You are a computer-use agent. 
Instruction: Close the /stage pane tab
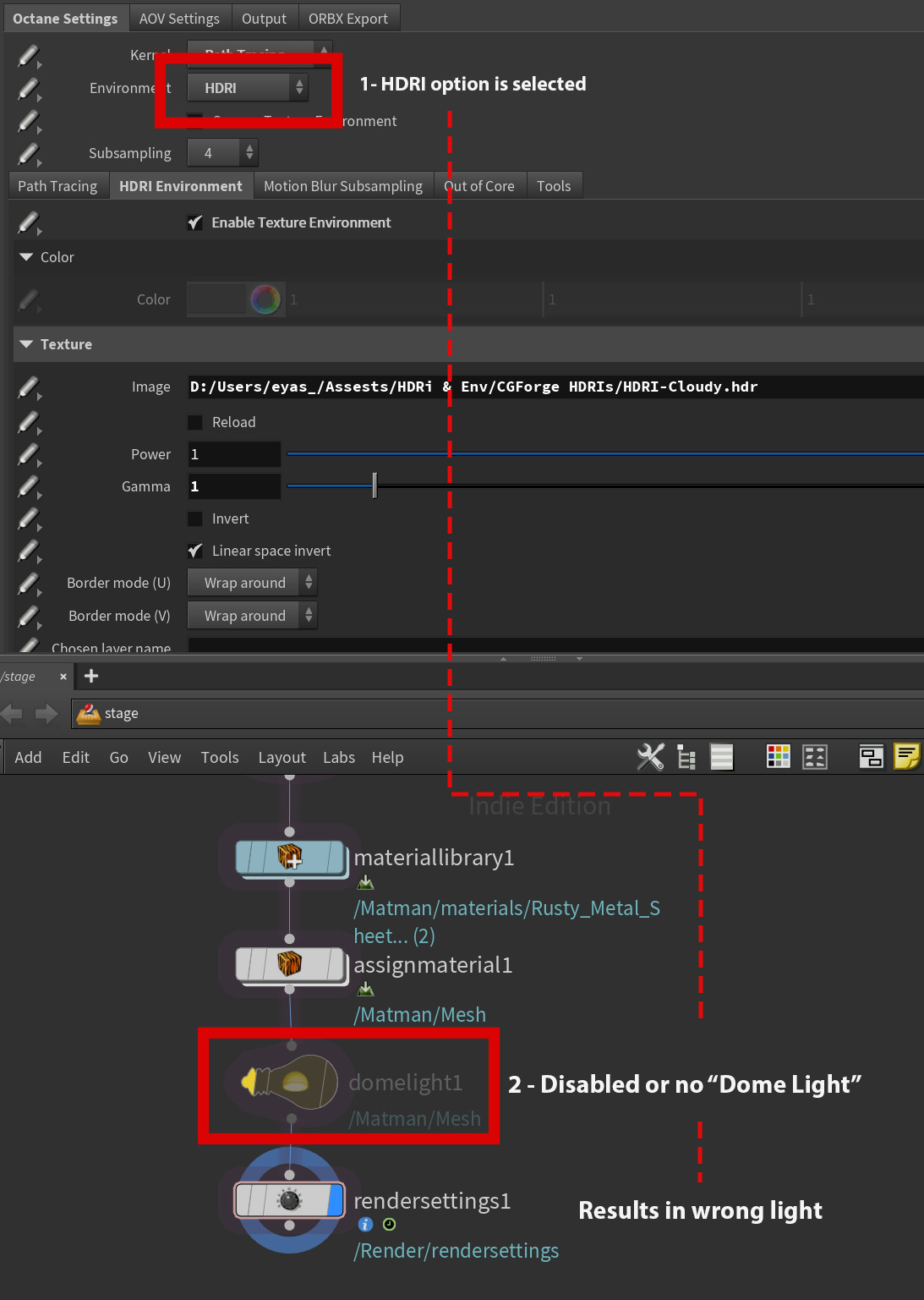click(63, 677)
